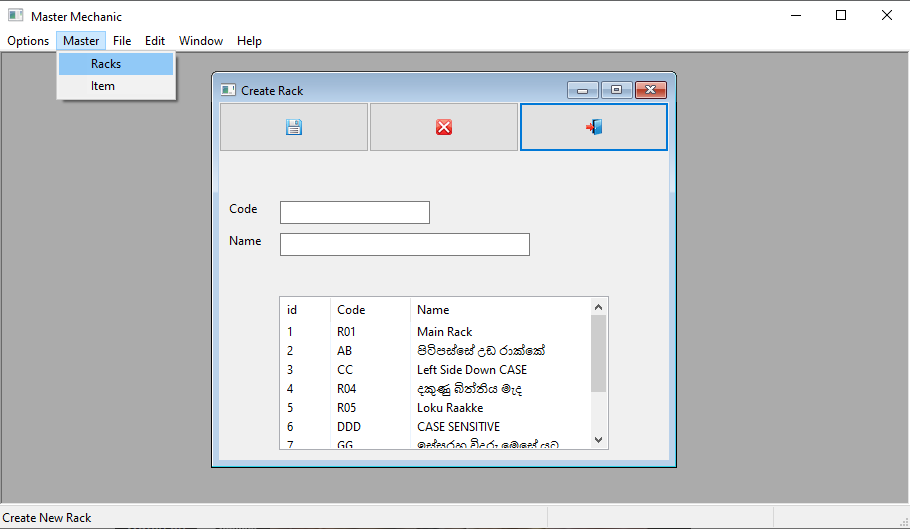Select Item from the Master menu
The height and width of the screenshot is (529, 910).
tap(116, 86)
